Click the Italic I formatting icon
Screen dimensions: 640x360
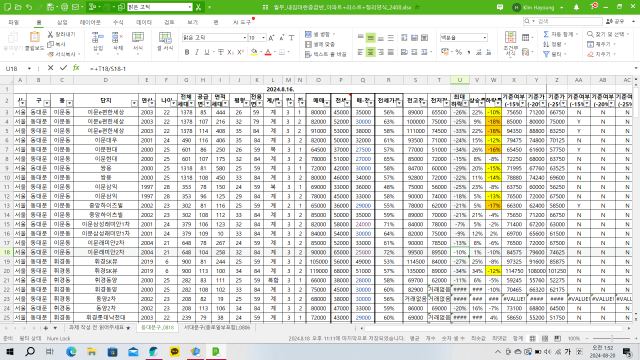[197, 52]
